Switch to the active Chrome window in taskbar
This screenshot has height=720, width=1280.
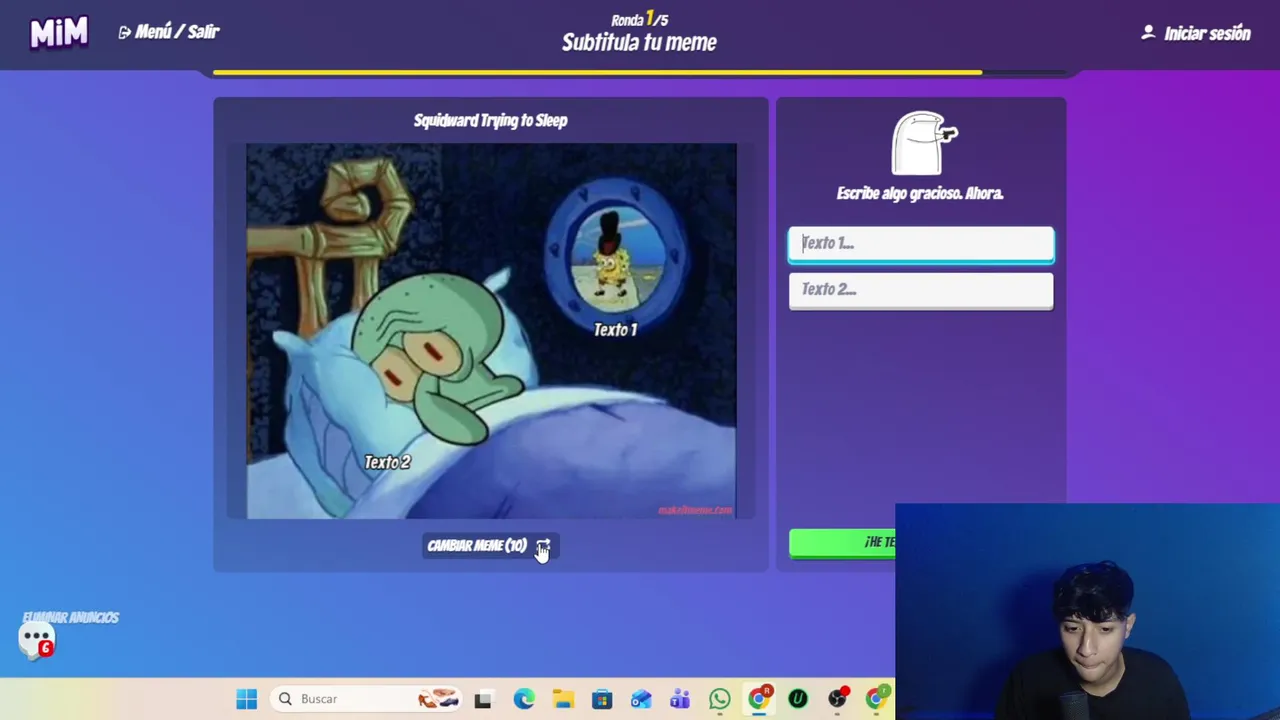[x=759, y=698]
